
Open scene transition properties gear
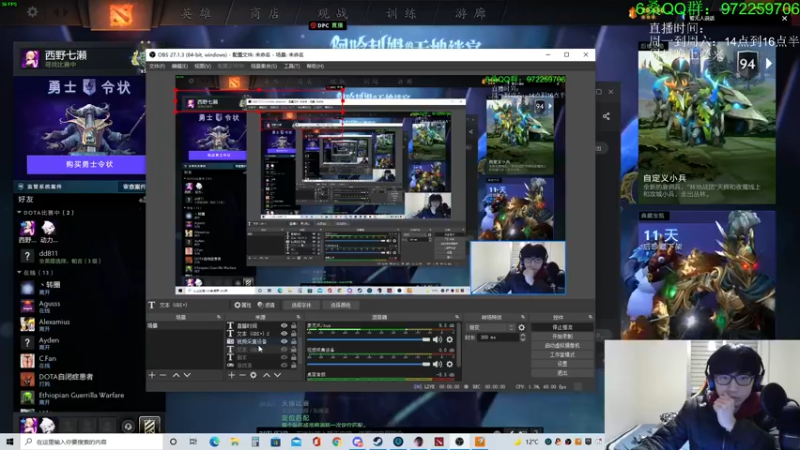coord(521,328)
